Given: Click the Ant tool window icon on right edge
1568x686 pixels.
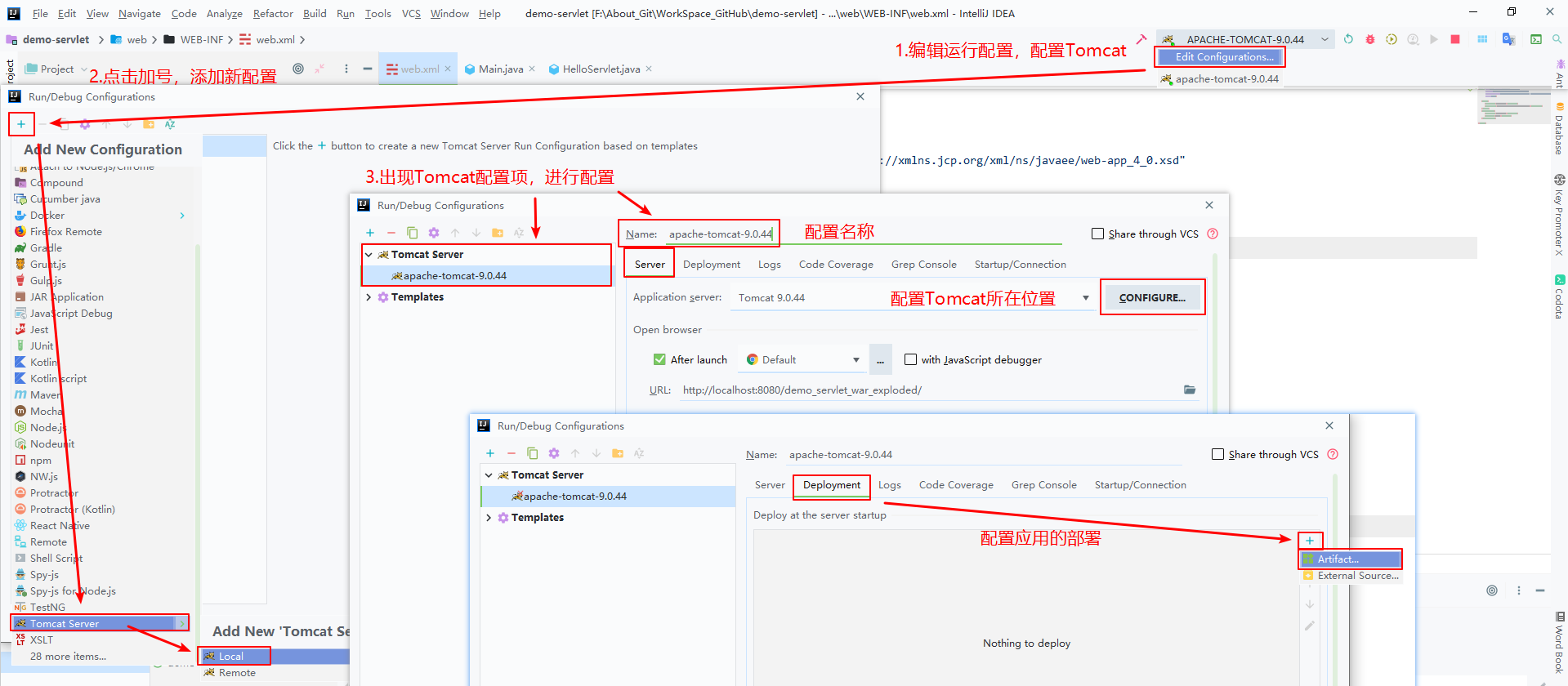Looking at the screenshot, I should 1560,72.
